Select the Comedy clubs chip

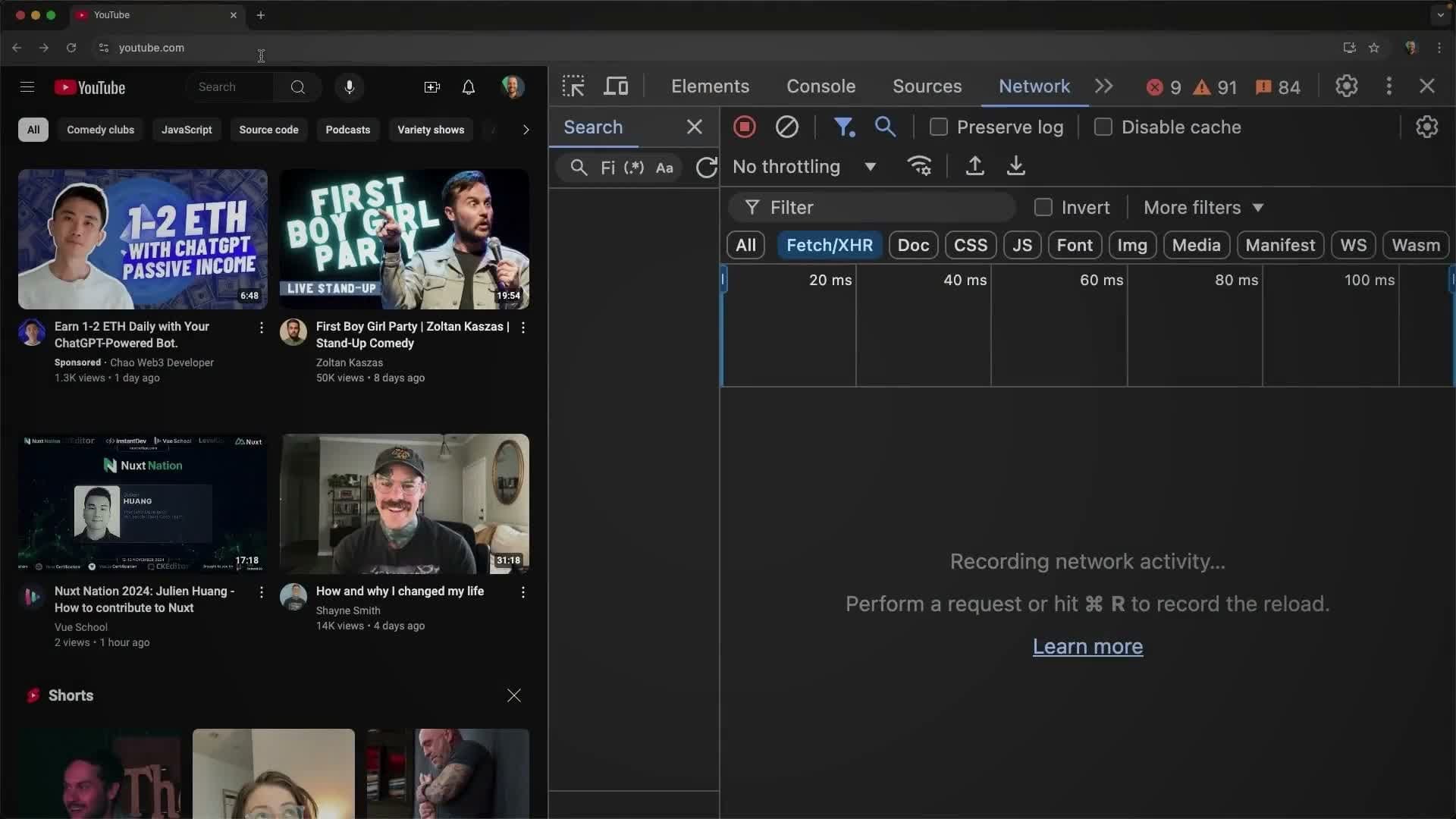[x=101, y=130]
